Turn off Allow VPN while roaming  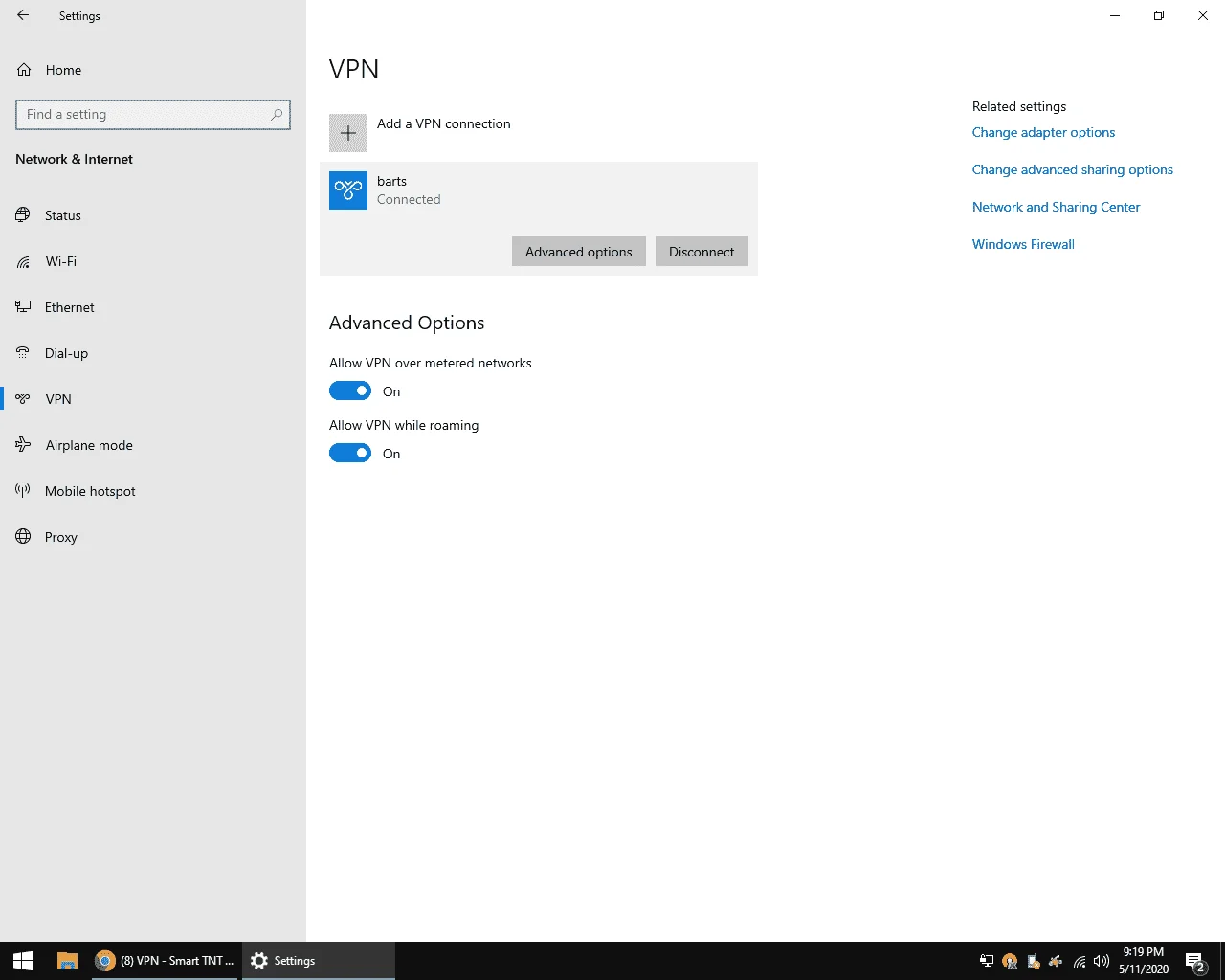350,453
